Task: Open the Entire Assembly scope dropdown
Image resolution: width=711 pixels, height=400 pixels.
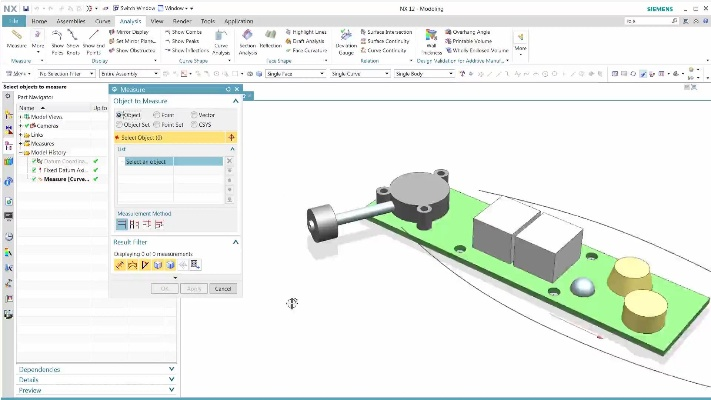Action: [x=129, y=74]
